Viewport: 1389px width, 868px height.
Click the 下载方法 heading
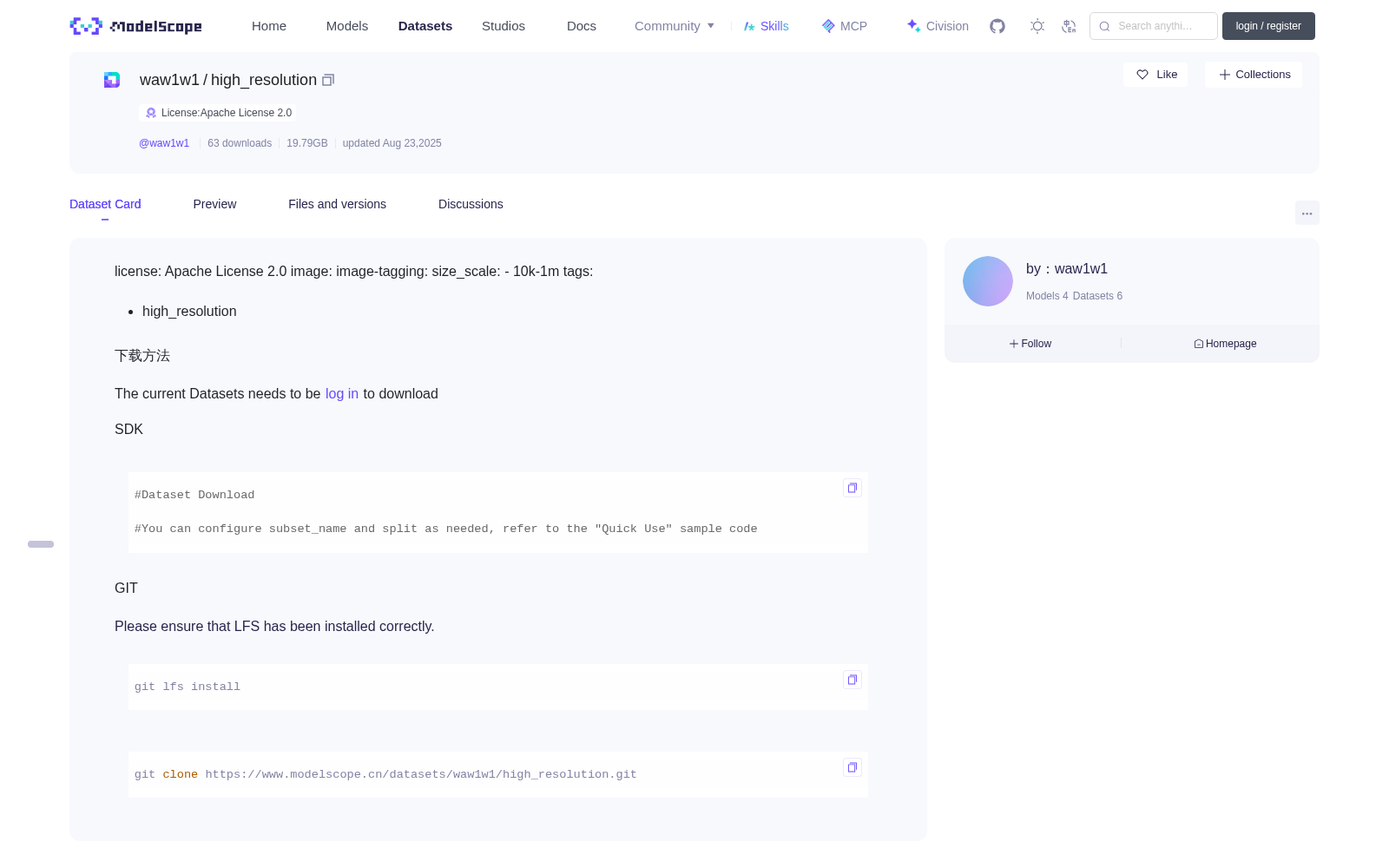point(142,356)
